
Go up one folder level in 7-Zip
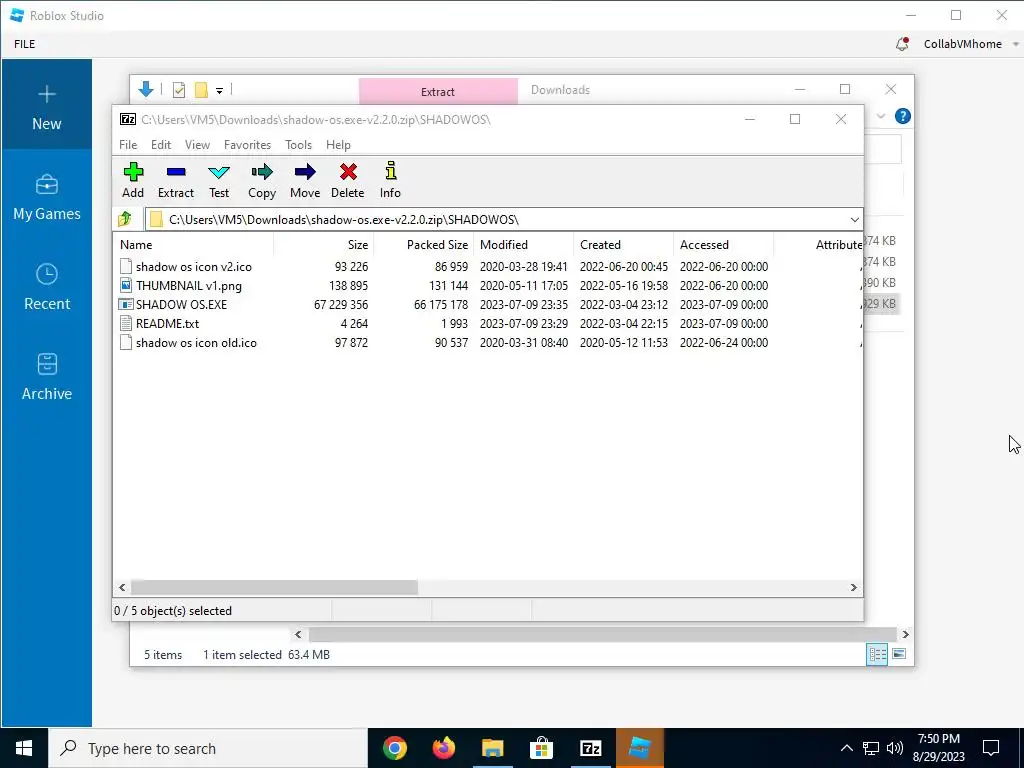coord(125,219)
